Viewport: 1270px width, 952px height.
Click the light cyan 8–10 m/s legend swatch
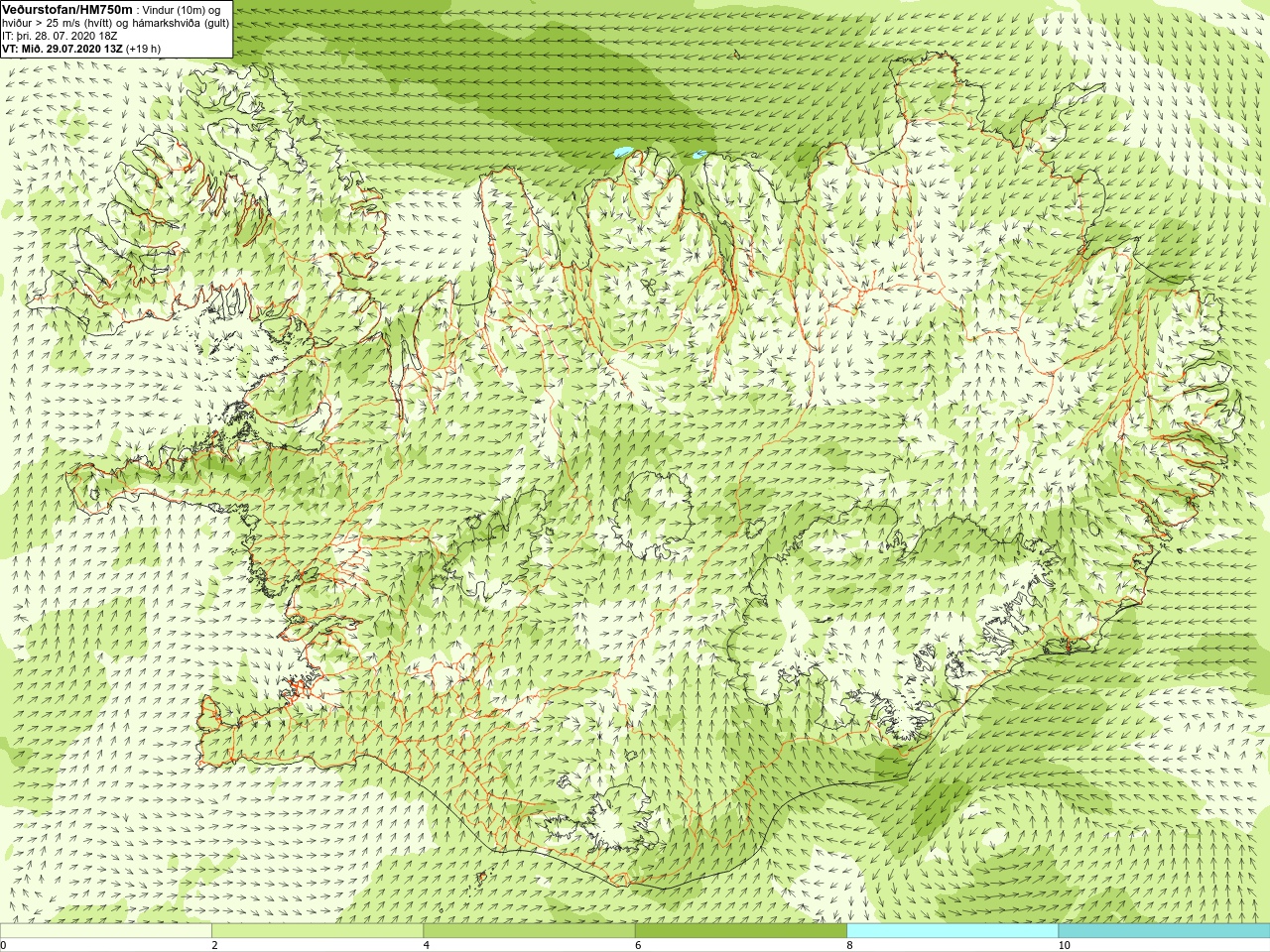click(952, 931)
